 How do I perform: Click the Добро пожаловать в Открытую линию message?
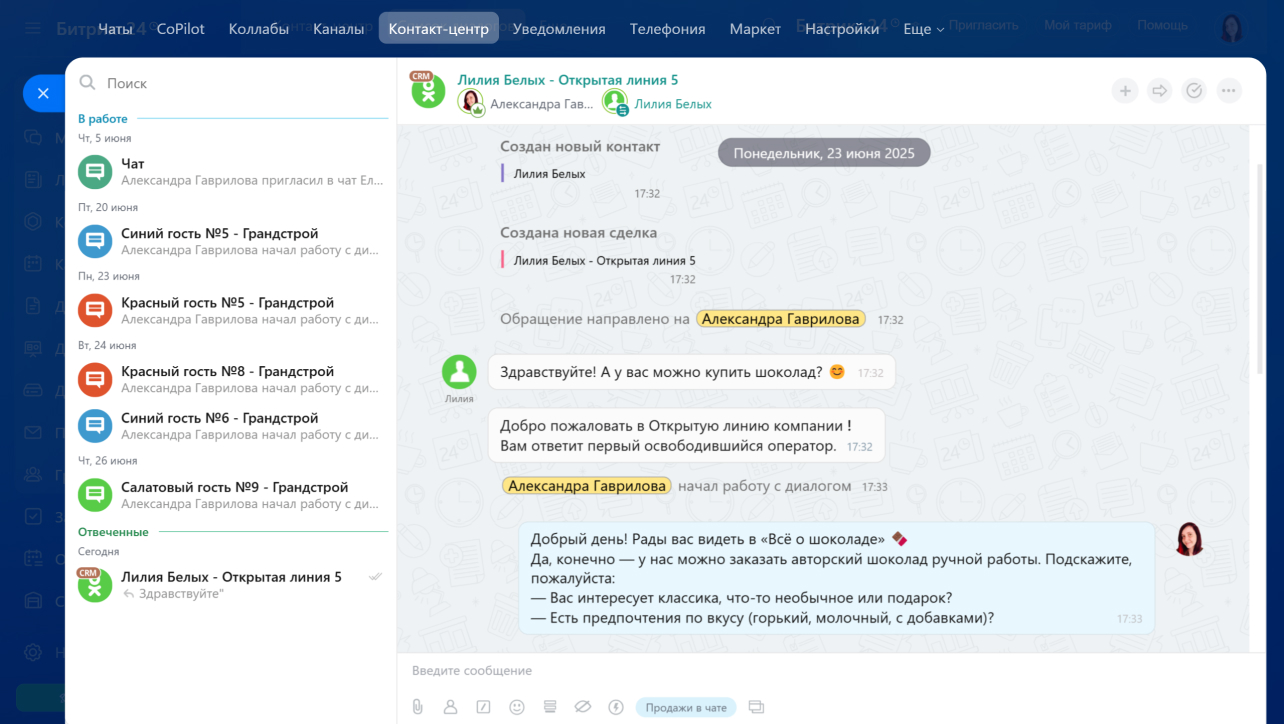click(x=686, y=435)
